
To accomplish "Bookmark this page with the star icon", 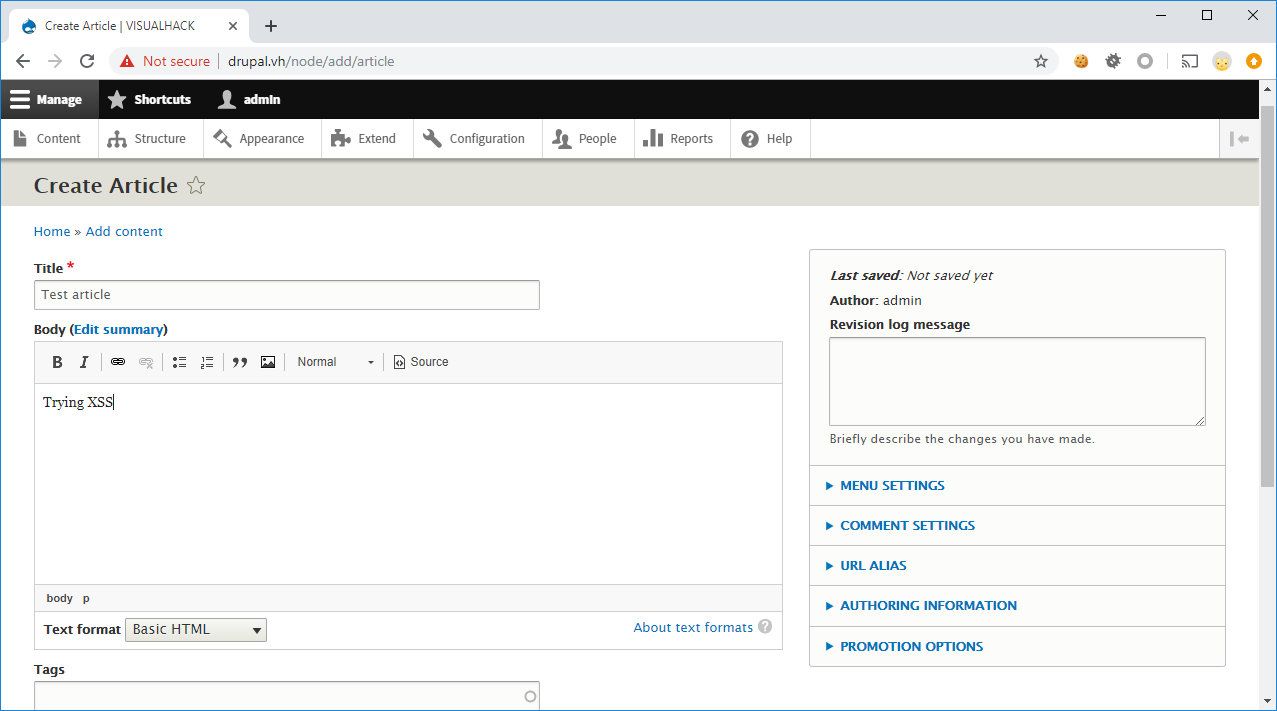I will pos(1041,61).
